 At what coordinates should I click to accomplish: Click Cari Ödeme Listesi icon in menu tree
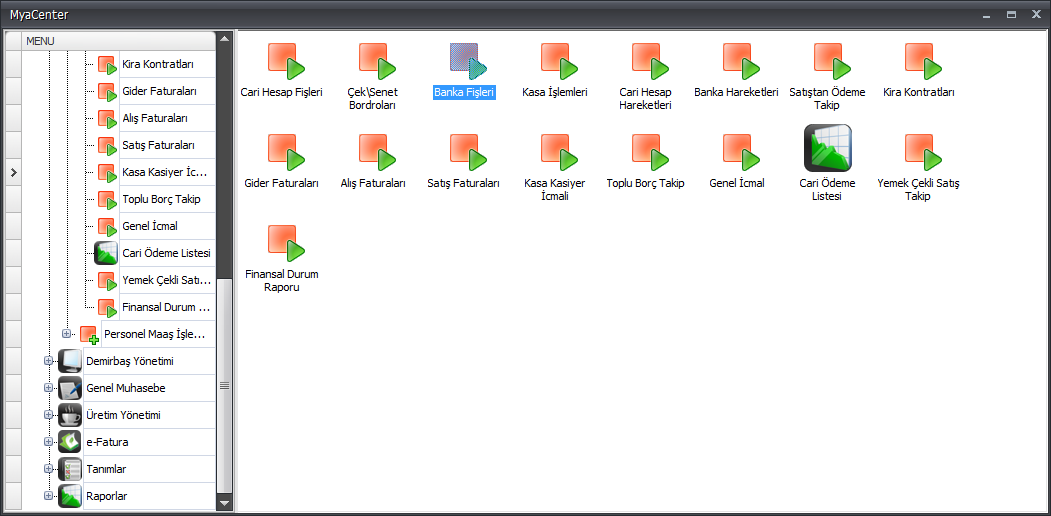[107, 253]
